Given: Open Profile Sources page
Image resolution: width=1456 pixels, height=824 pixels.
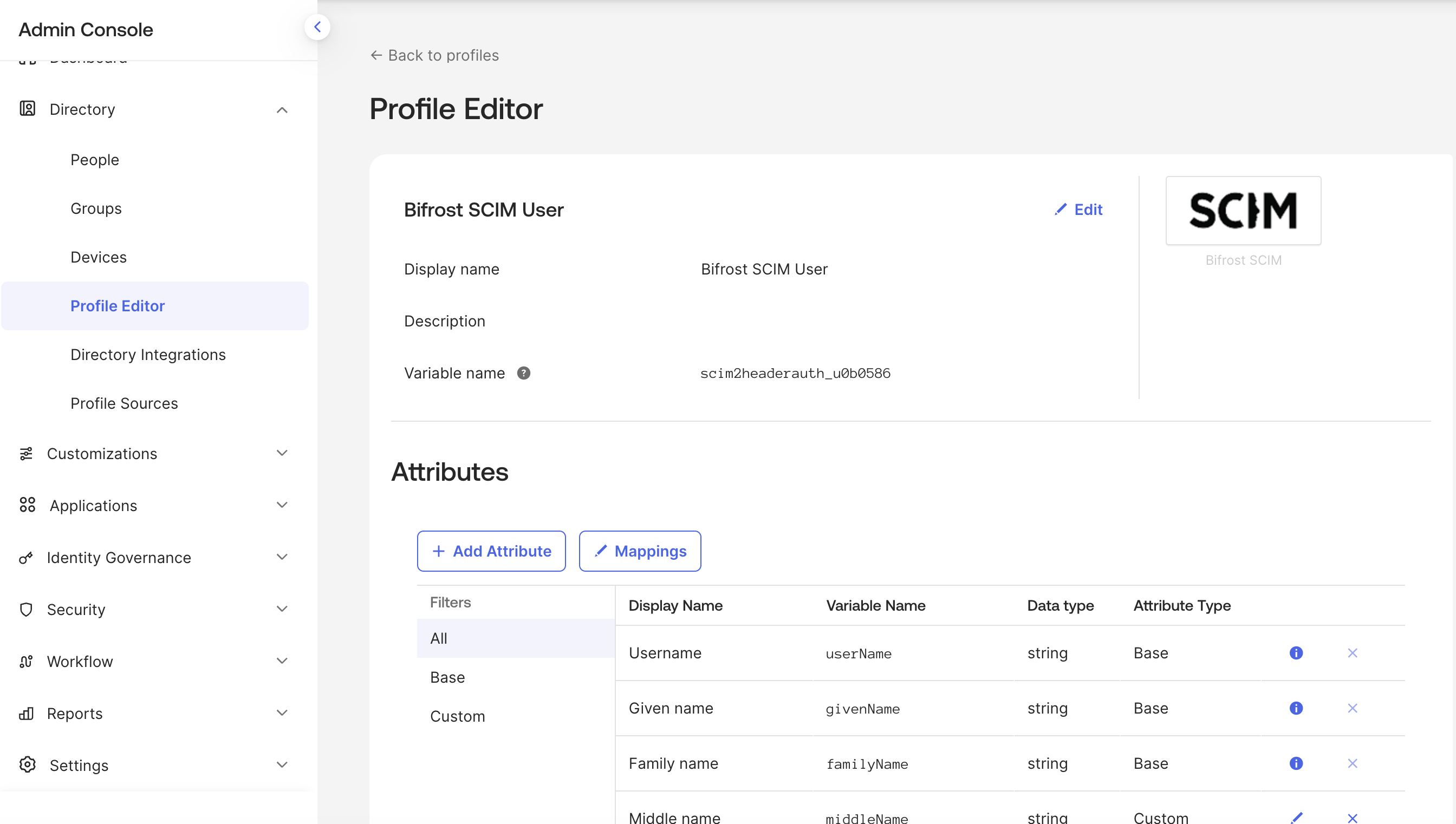Looking at the screenshot, I should (124, 403).
